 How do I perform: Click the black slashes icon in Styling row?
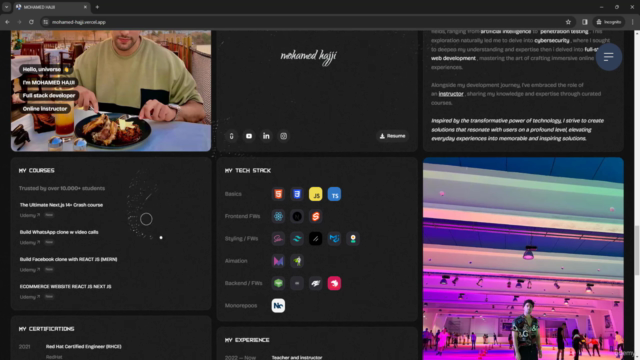(x=316, y=239)
